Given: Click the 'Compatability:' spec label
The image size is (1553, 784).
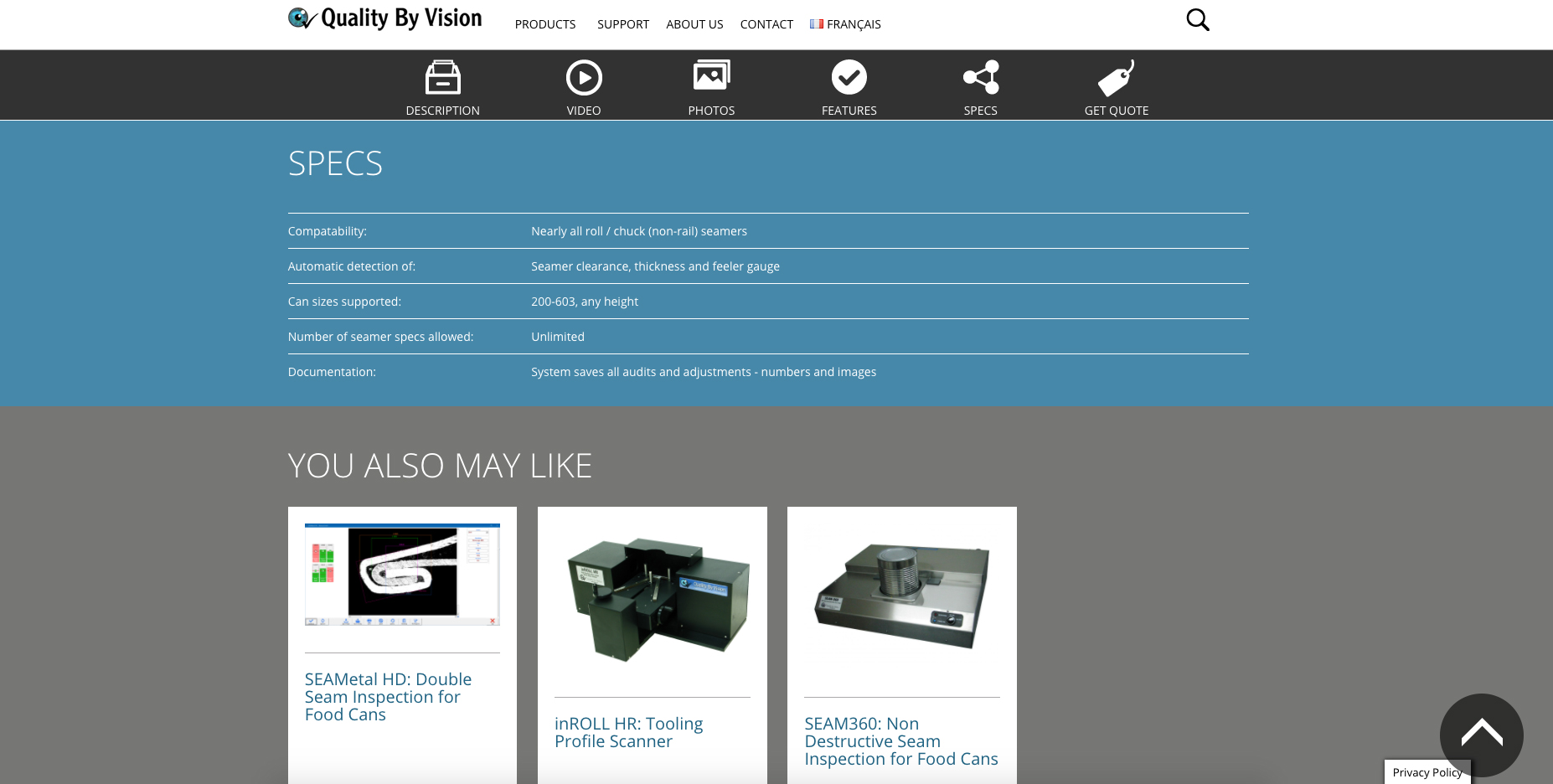Looking at the screenshot, I should [328, 231].
